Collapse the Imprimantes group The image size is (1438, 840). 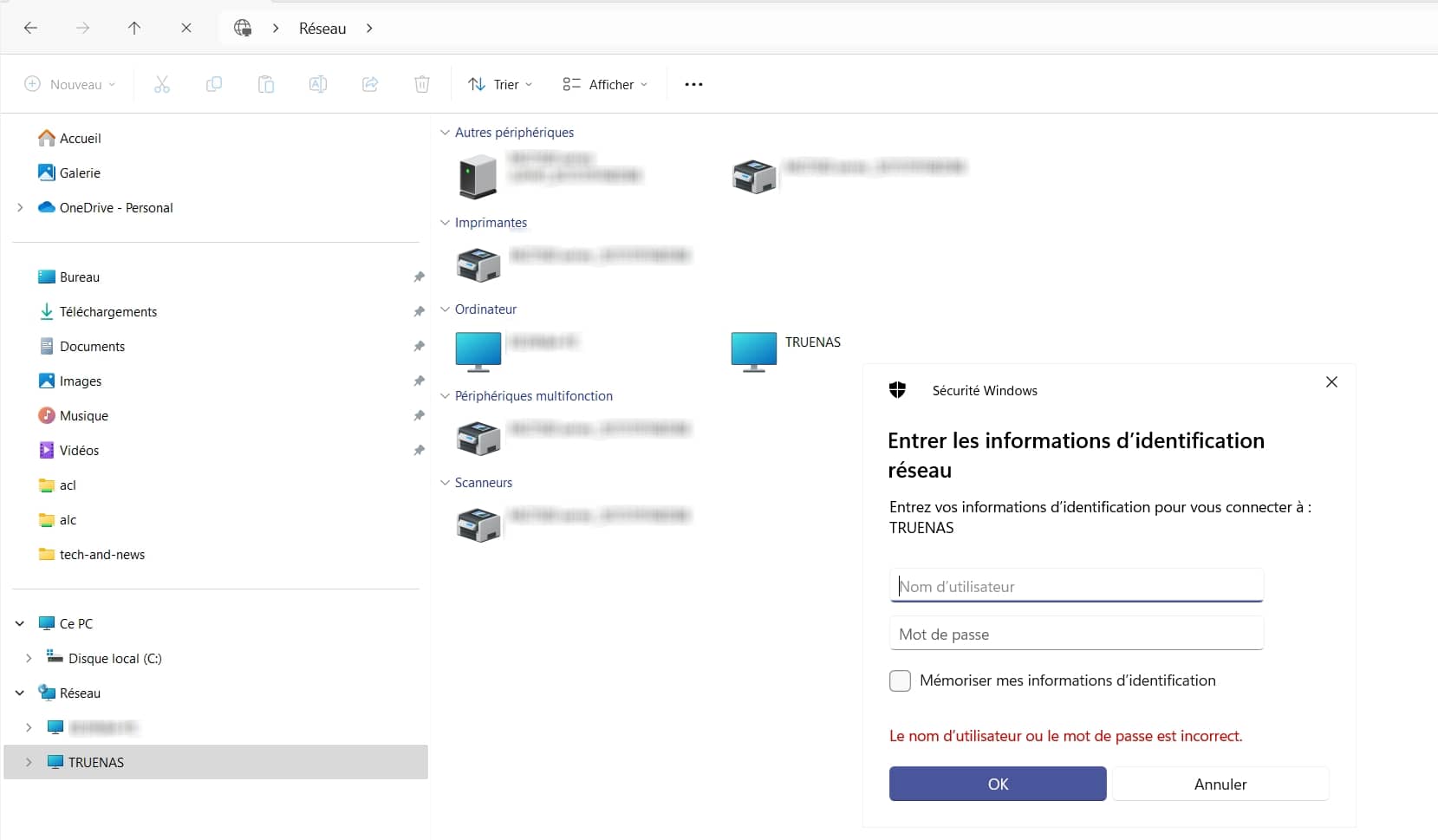tap(445, 223)
